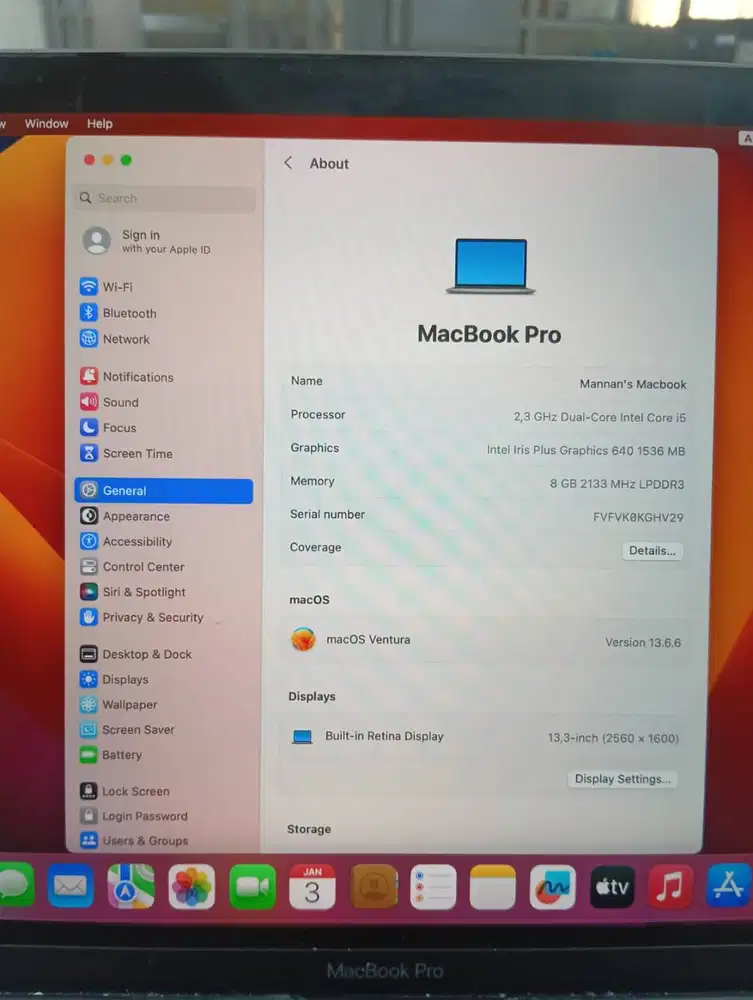Launch FaceTime from the Dock
The width and height of the screenshot is (753, 1000).
(x=252, y=886)
